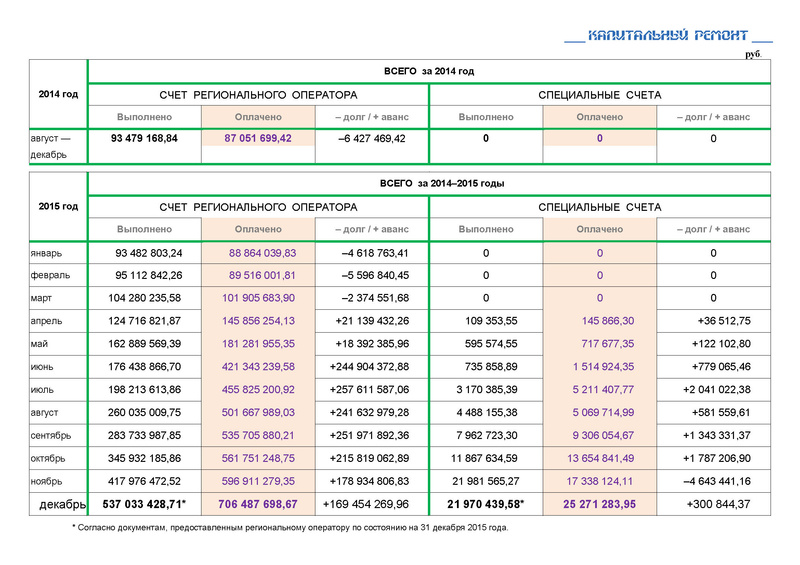Click the '2014 год' row header

coord(58,94)
